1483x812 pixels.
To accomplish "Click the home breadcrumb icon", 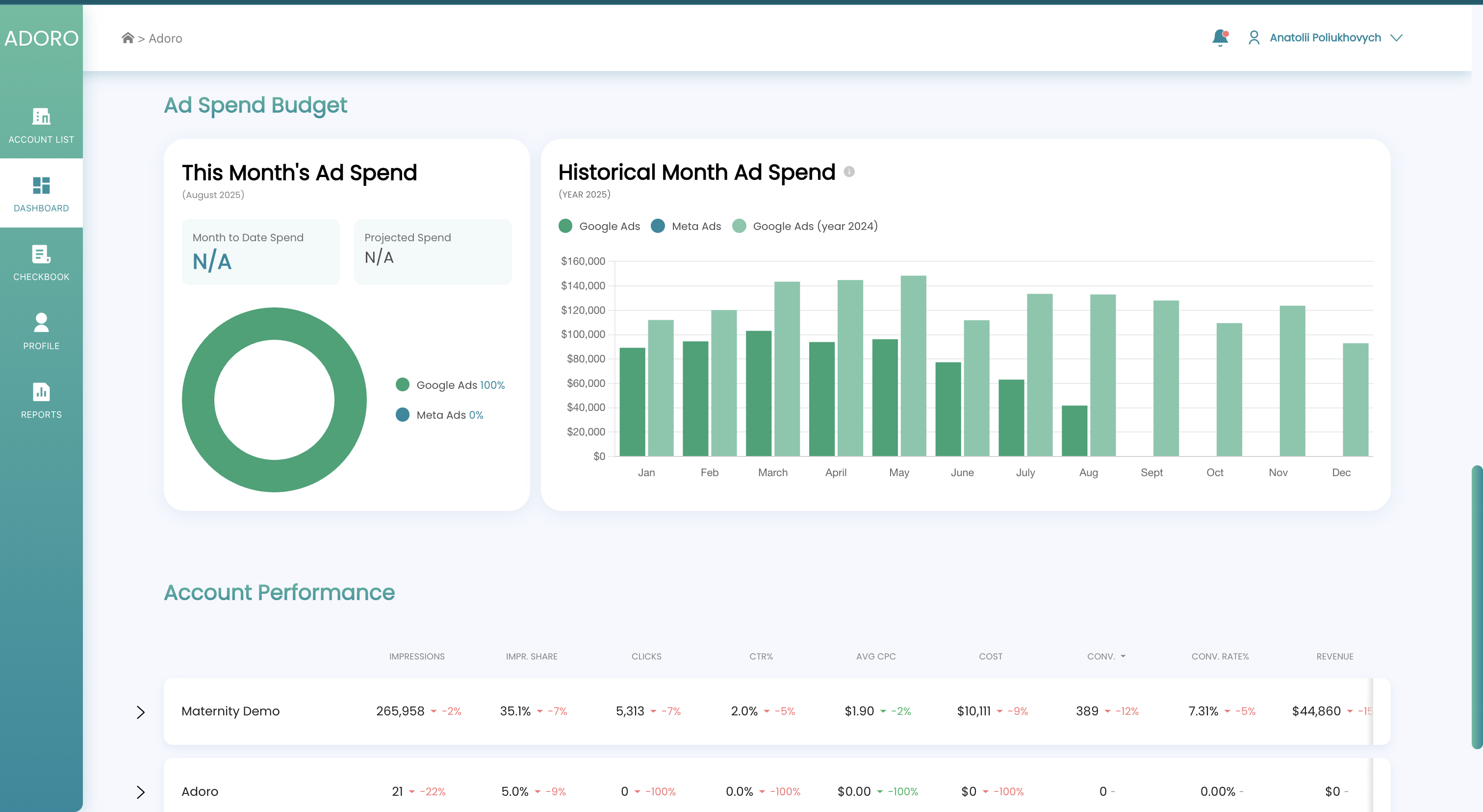I will click(x=128, y=38).
